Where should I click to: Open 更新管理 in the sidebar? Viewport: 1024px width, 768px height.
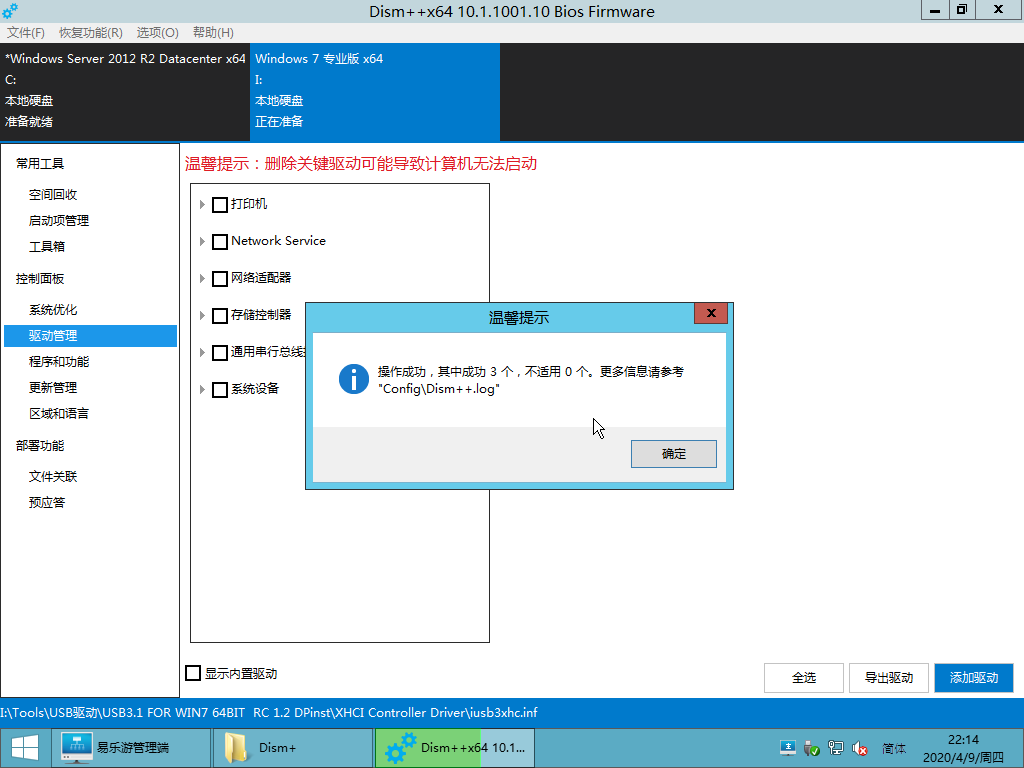click(53, 388)
